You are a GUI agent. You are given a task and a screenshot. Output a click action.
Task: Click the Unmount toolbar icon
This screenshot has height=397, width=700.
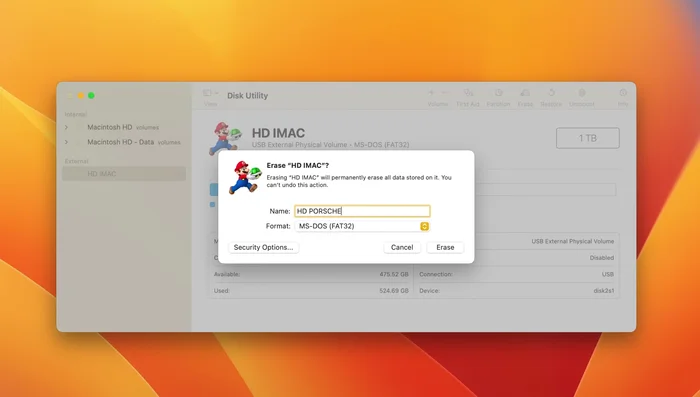pyautogui.click(x=582, y=93)
